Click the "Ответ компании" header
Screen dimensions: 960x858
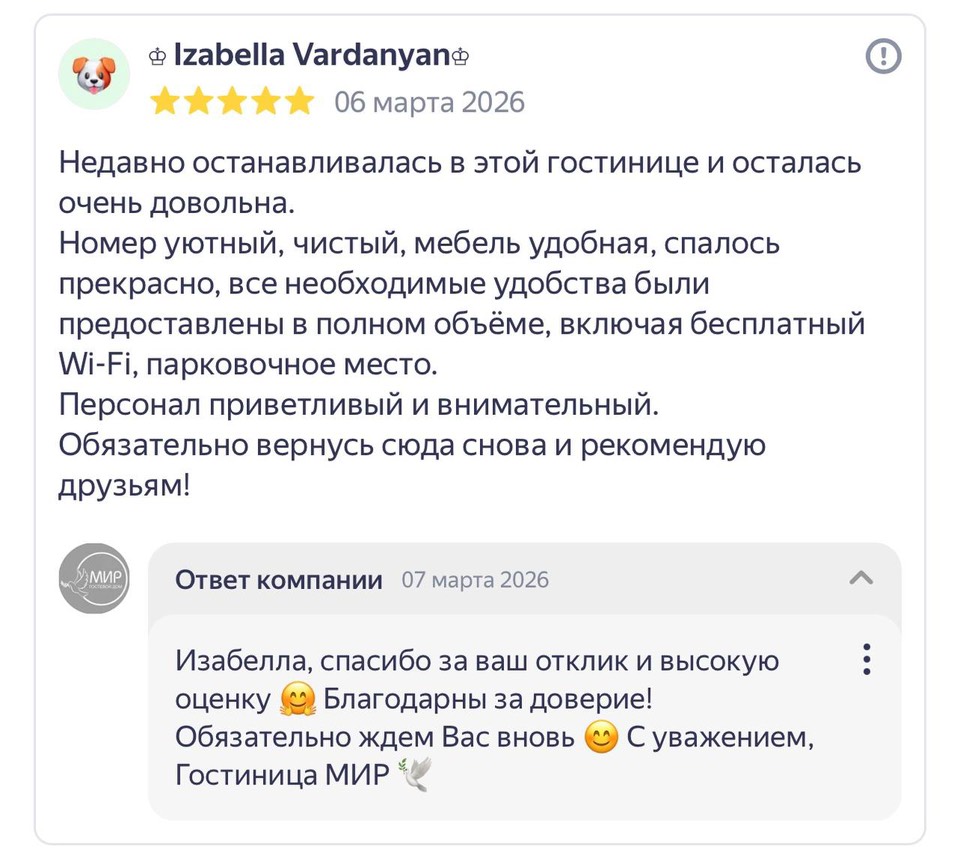coord(278,580)
